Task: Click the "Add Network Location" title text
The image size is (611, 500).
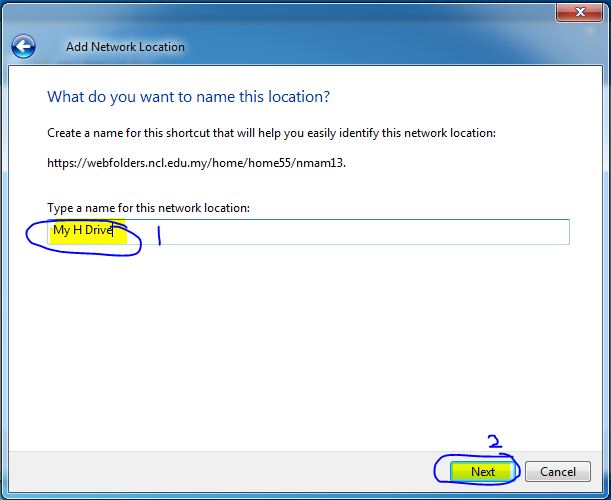Action: click(125, 47)
